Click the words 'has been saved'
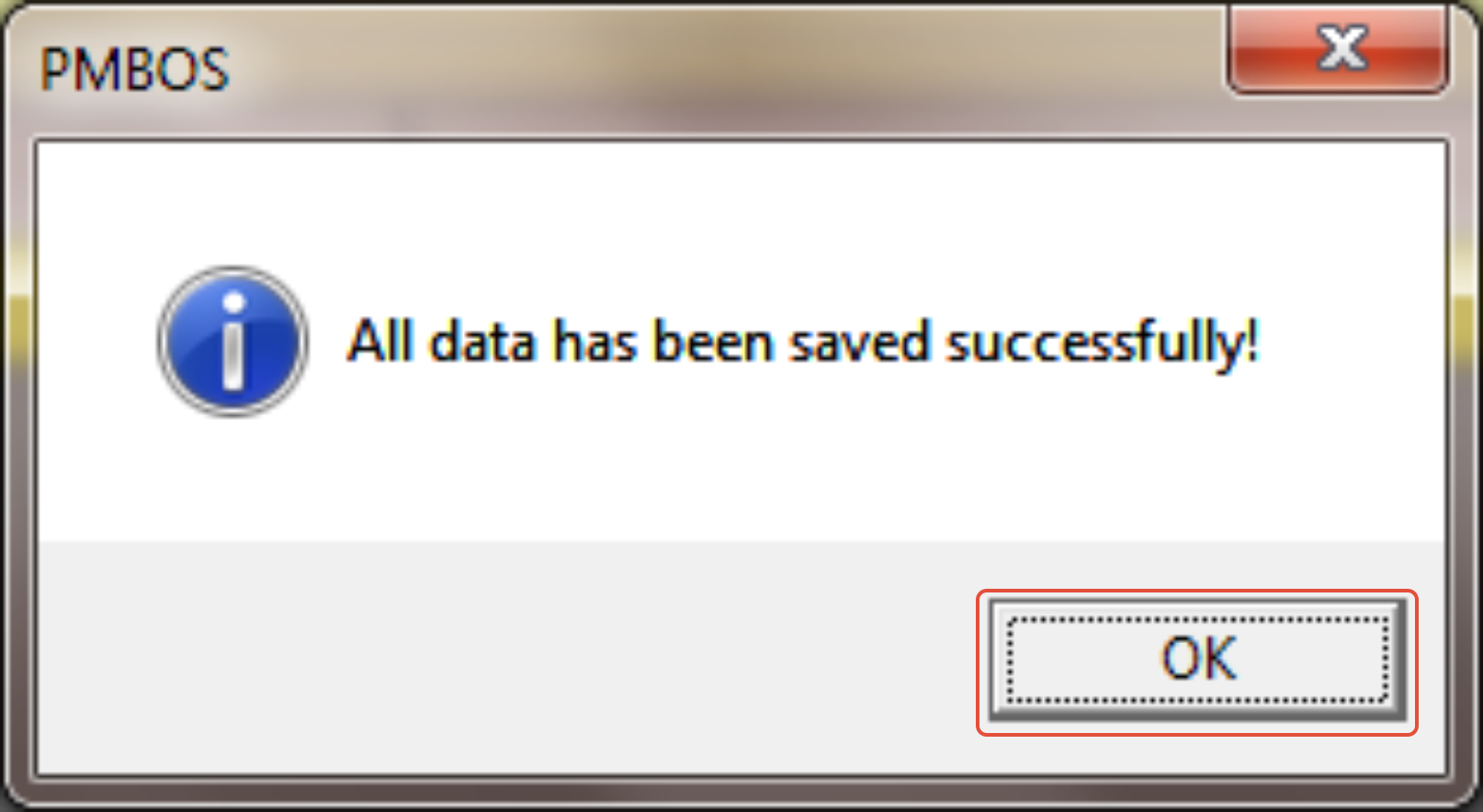Screen dimensions: 1483x812 click(x=742, y=342)
